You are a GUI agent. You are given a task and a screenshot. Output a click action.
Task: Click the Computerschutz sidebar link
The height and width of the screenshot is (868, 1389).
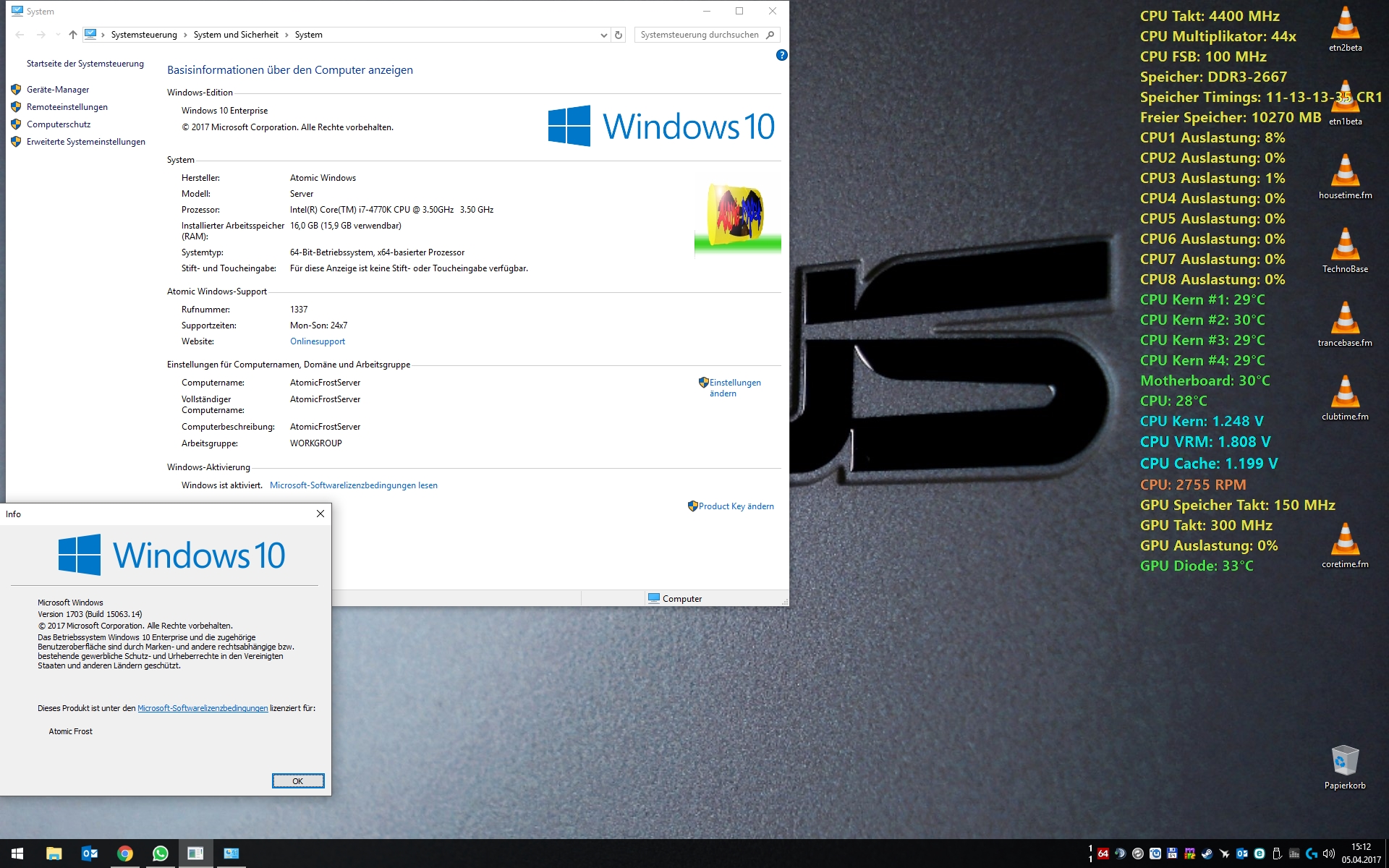pos(59,124)
